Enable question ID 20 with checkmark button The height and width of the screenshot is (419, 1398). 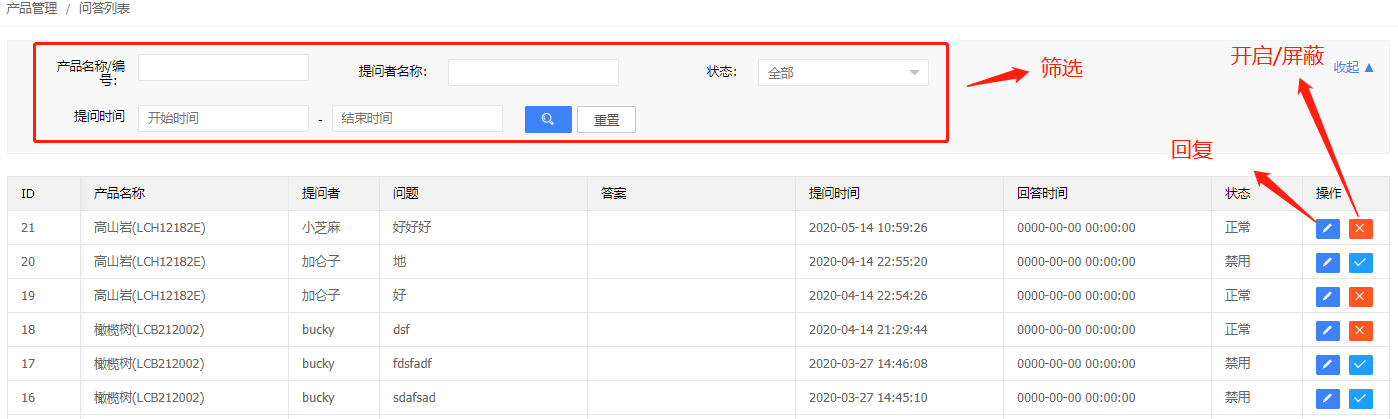pos(1360,263)
